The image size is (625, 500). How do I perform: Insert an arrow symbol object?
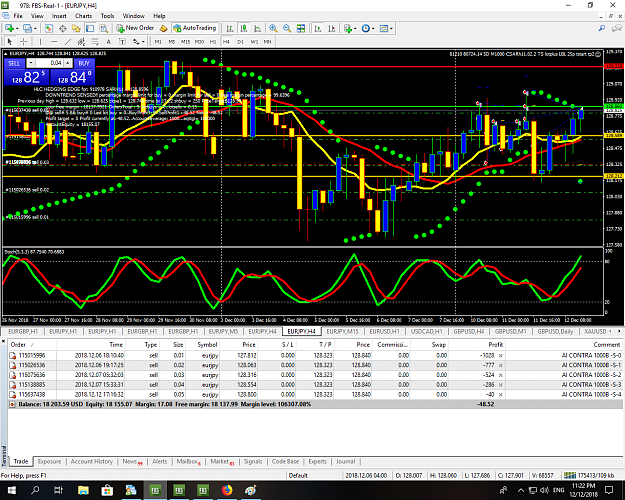(x=136, y=41)
